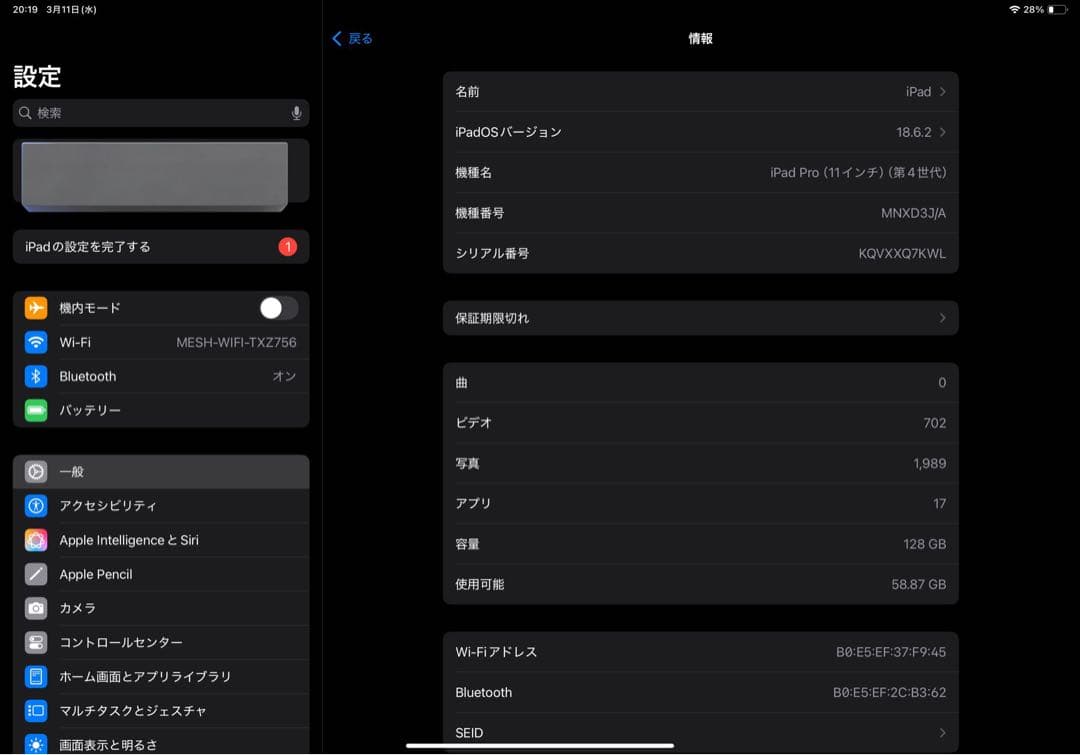Tap 使用可能 value 58.87 GB

coord(918,584)
